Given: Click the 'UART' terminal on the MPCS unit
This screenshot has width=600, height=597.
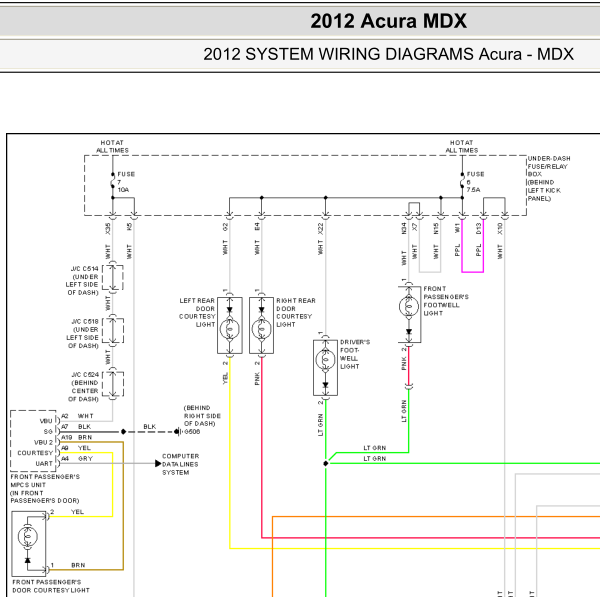Looking at the screenshot, I should coord(44,464).
